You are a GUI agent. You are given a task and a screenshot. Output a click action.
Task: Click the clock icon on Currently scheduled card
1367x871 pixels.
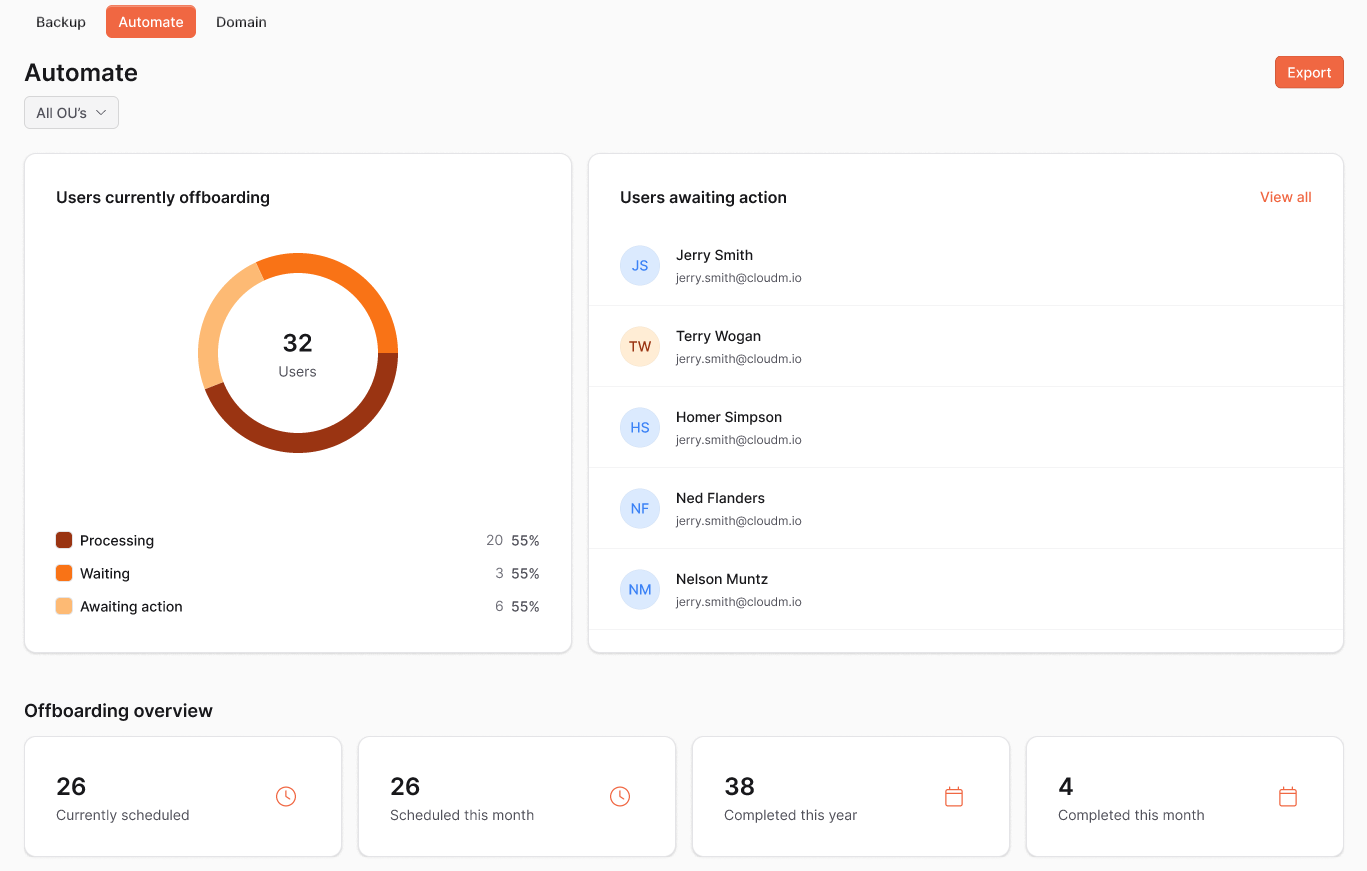tap(286, 797)
